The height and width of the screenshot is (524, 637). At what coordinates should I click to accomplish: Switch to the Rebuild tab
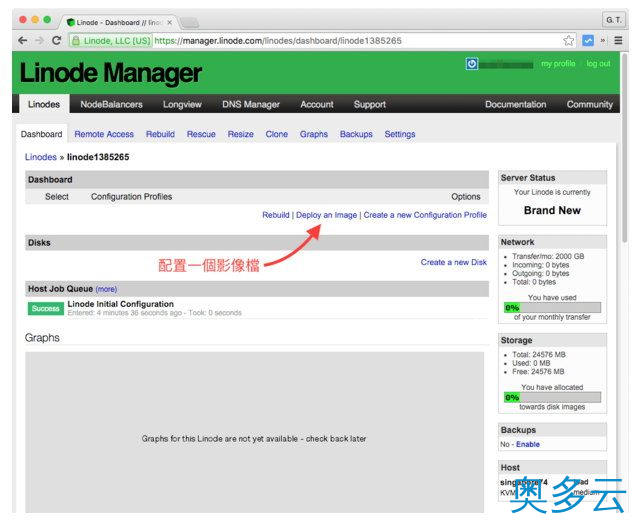point(160,134)
